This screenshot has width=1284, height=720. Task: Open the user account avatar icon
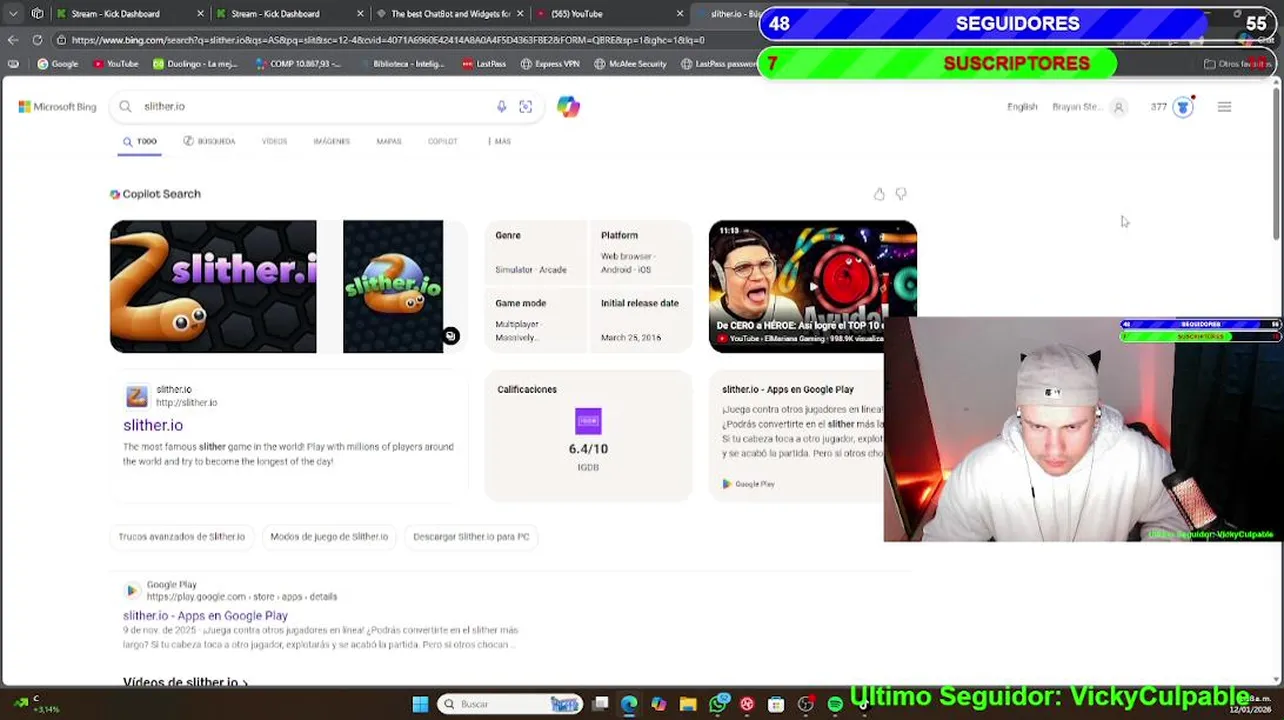[x=1119, y=107]
